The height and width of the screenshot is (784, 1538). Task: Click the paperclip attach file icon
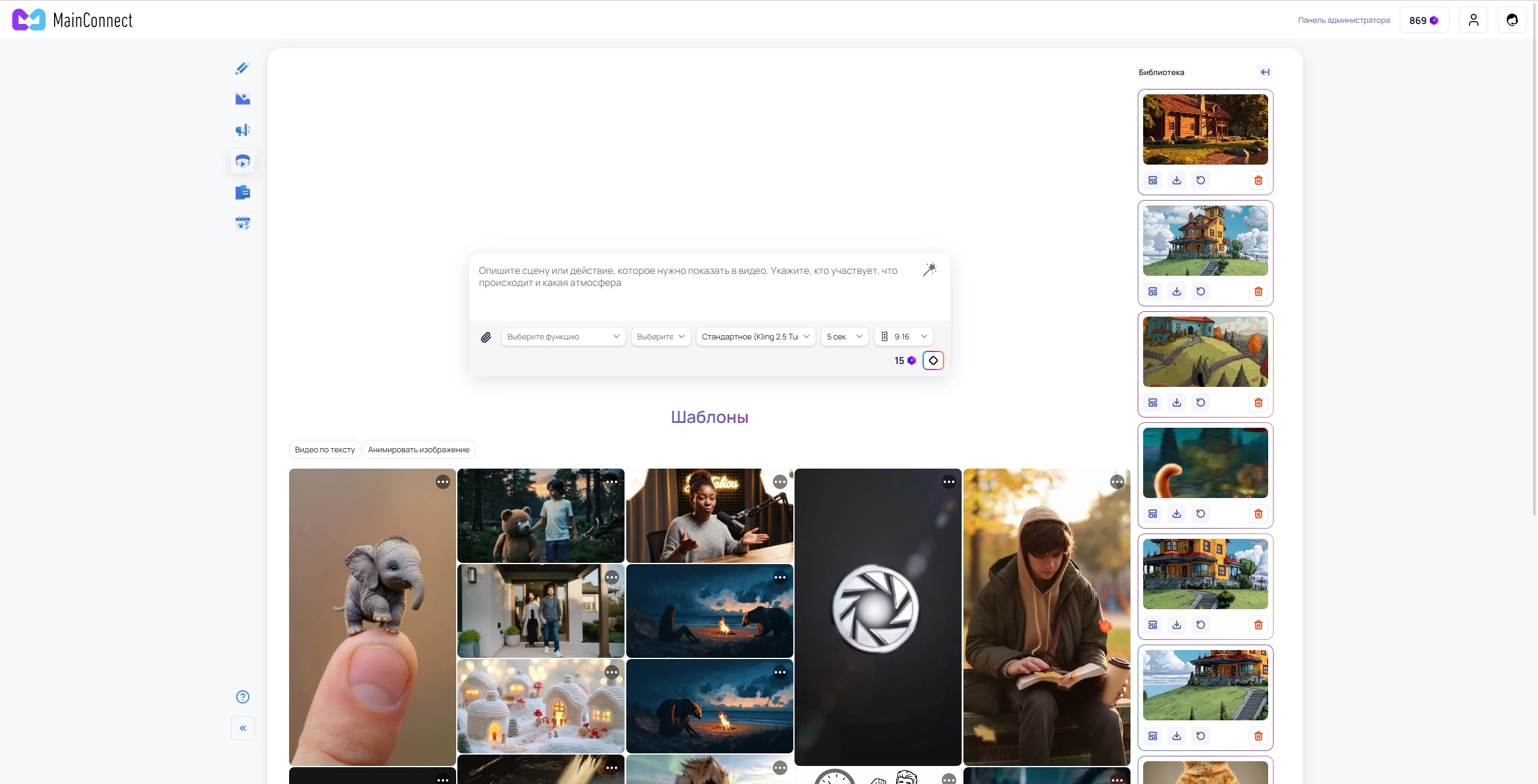[486, 337]
